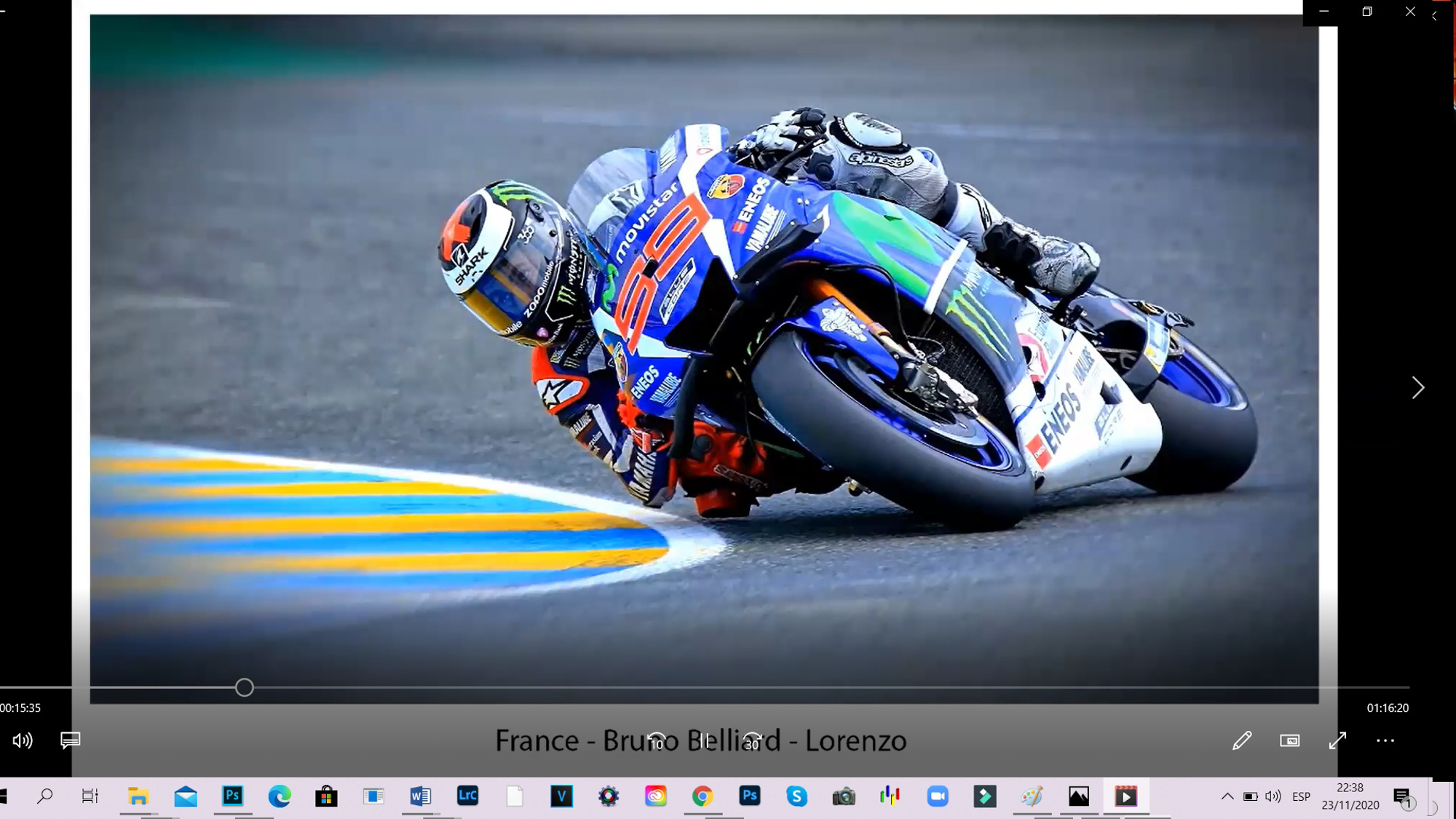Open Paint app from taskbar
This screenshot has width=1456, height=819.
point(1032,796)
